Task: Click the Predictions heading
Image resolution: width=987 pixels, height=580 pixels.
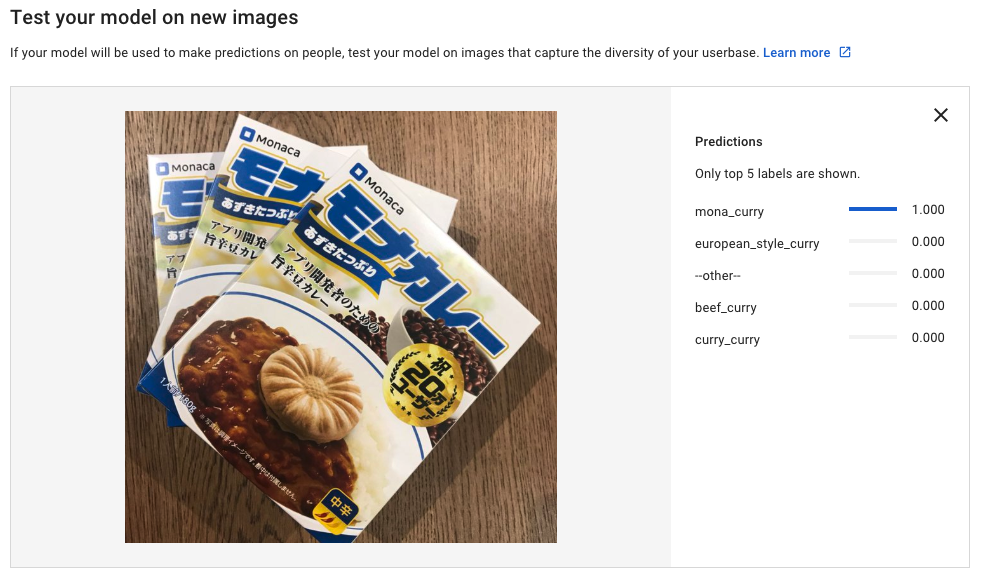Action: tap(728, 142)
